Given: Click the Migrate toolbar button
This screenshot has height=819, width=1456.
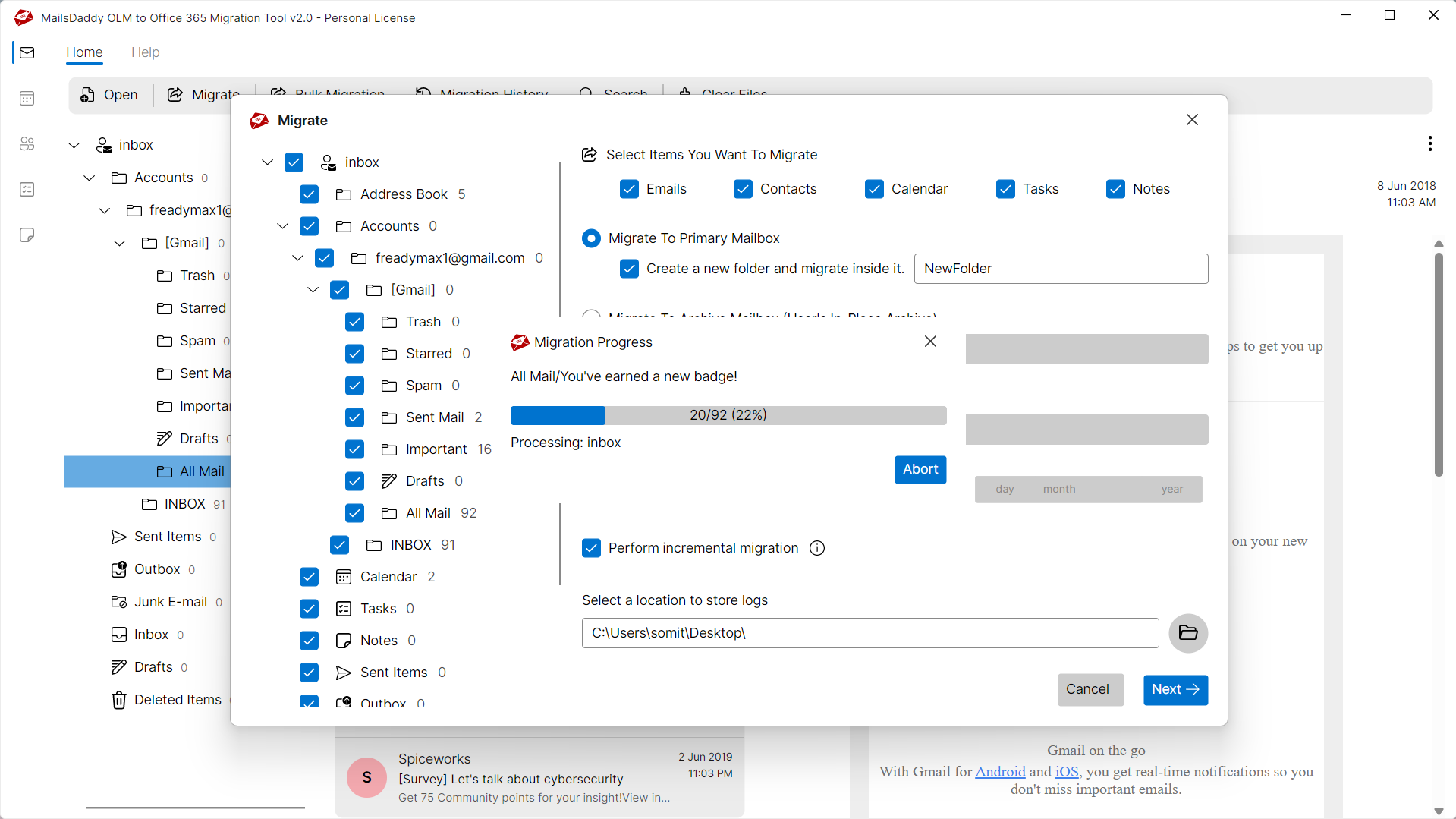Looking at the screenshot, I should pyautogui.click(x=203, y=95).
